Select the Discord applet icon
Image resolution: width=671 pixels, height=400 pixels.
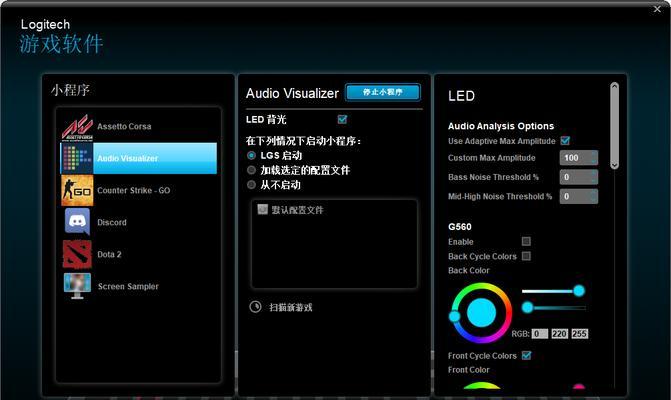tap(77, 222)
